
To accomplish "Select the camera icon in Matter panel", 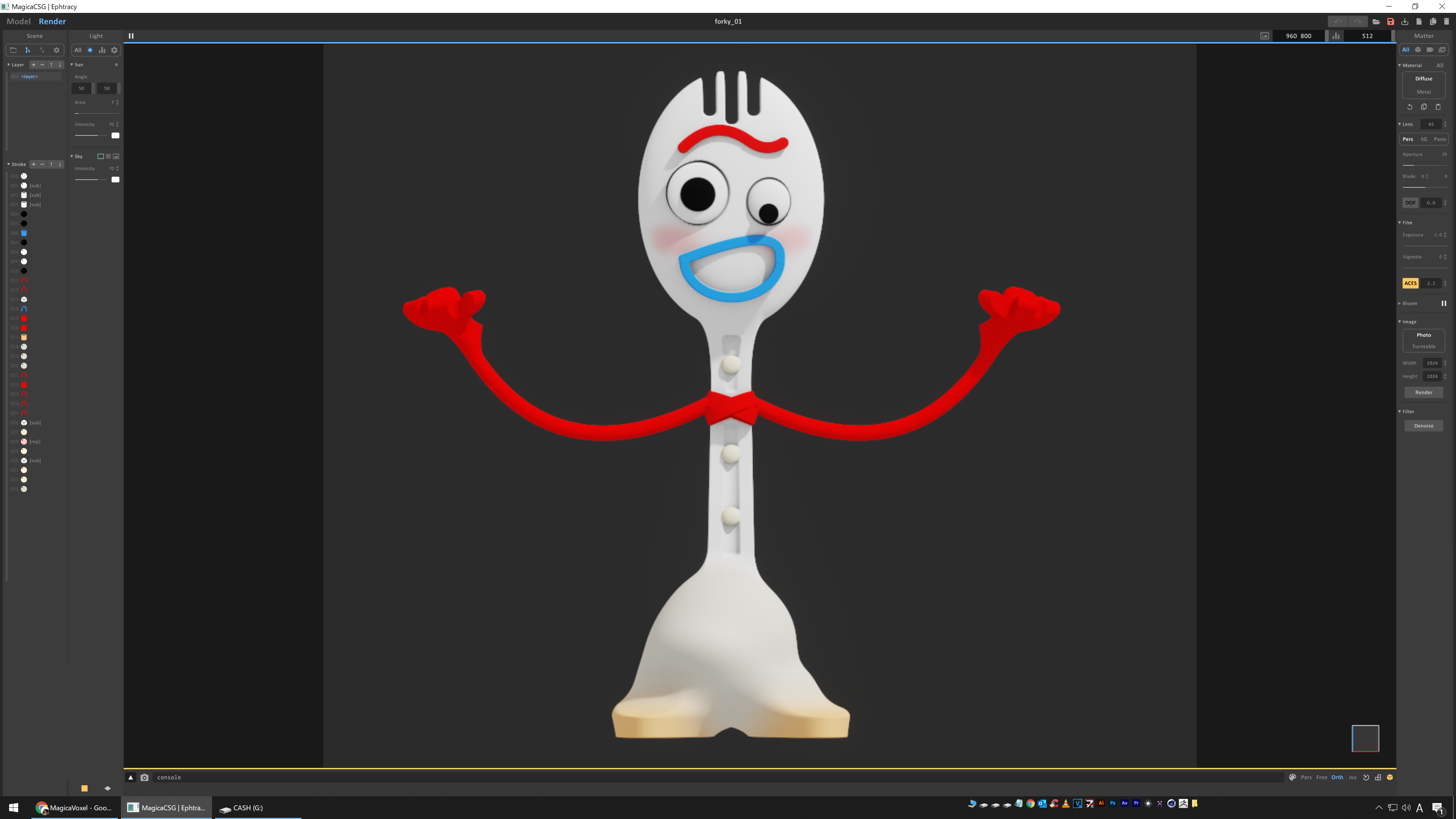I will [x=1430, y=50].
